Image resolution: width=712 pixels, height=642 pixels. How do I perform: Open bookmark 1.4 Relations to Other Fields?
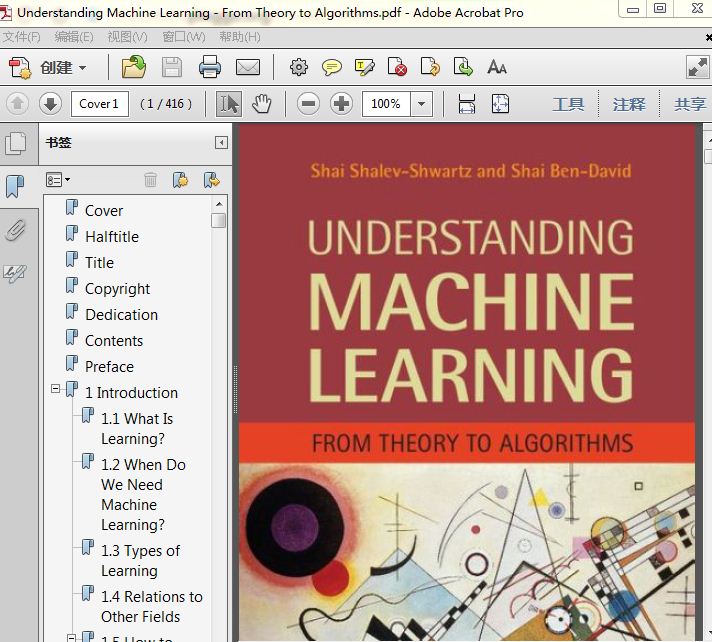pyautogui.click(x=152, y=607)
